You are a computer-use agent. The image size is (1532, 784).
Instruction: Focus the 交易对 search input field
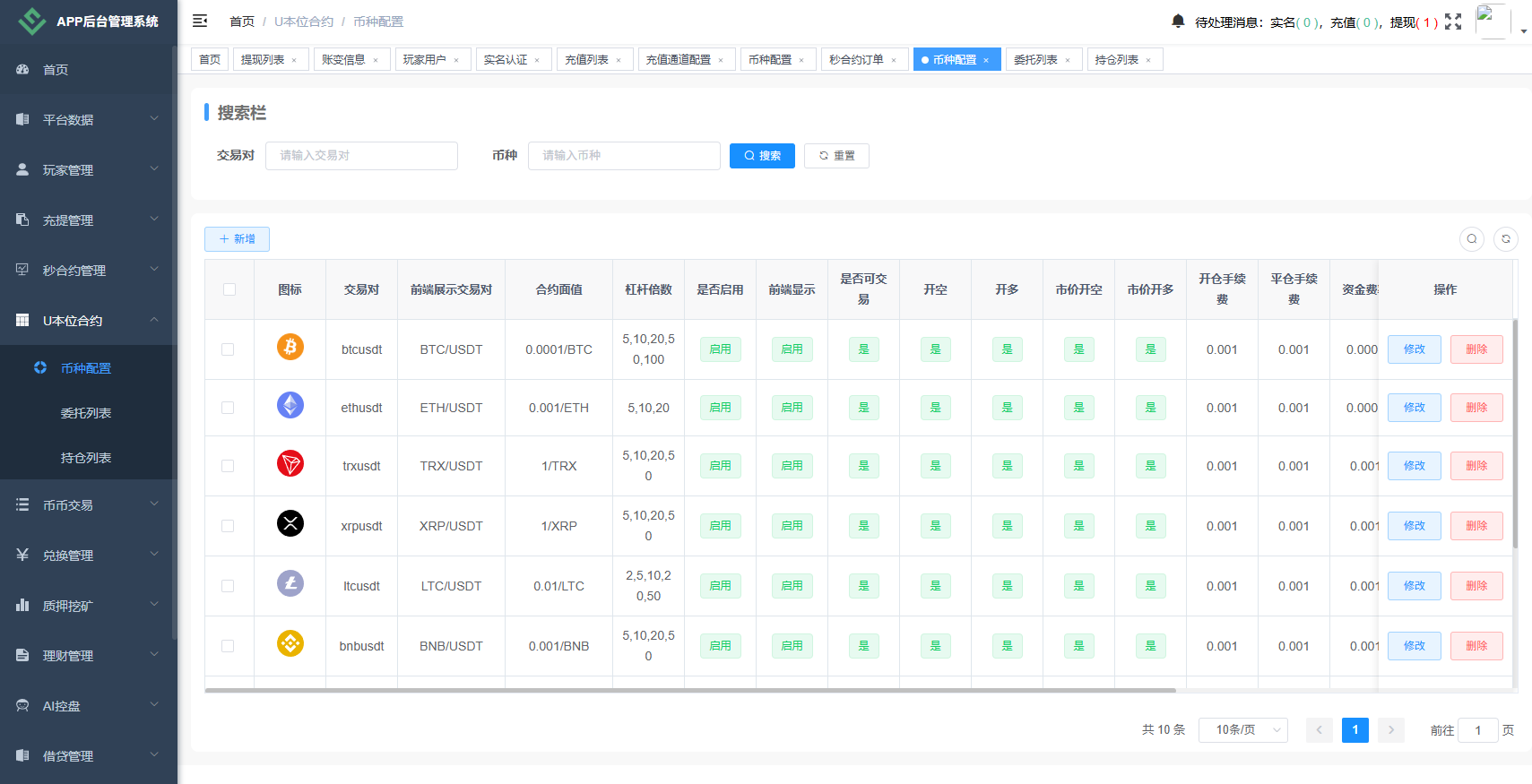pyautogui.click(x=361, y=156)
